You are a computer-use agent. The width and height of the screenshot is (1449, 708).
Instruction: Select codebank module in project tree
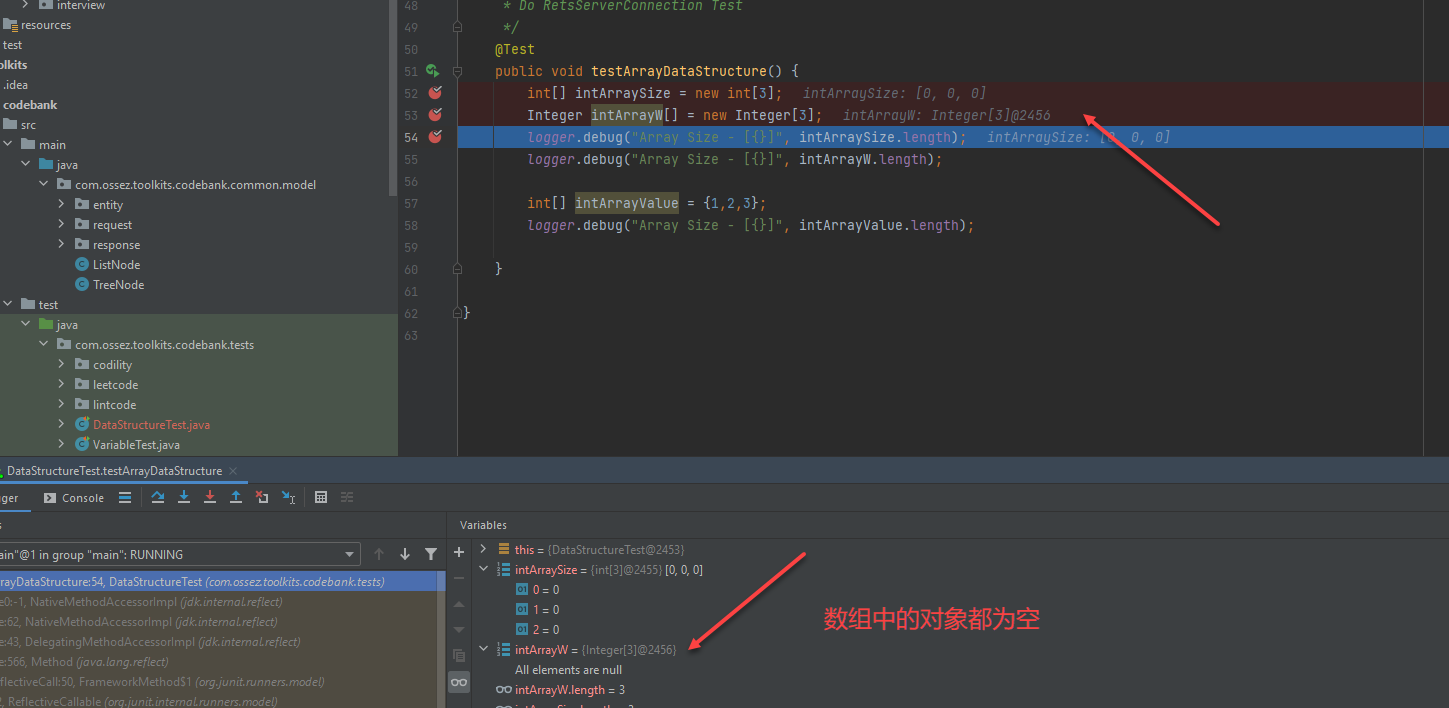click(30, 105)
